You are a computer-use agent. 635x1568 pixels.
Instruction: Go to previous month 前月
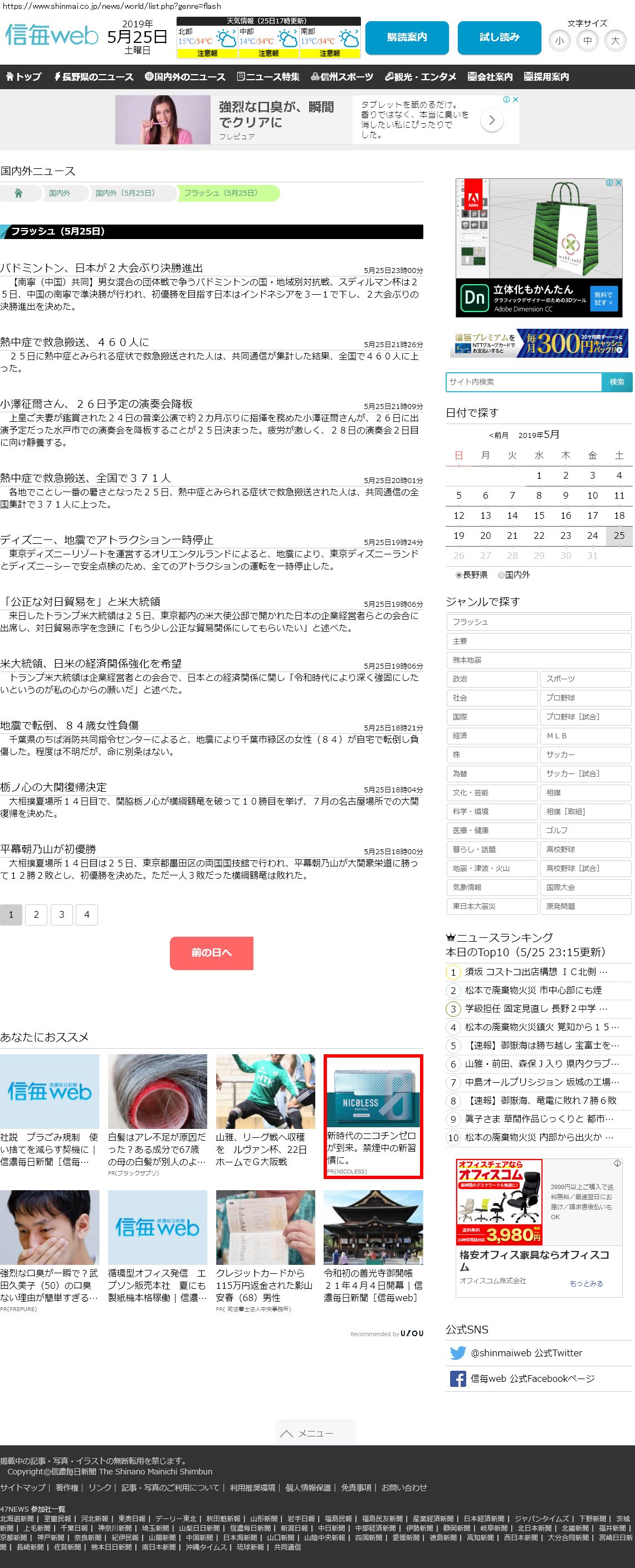(499, 435)
